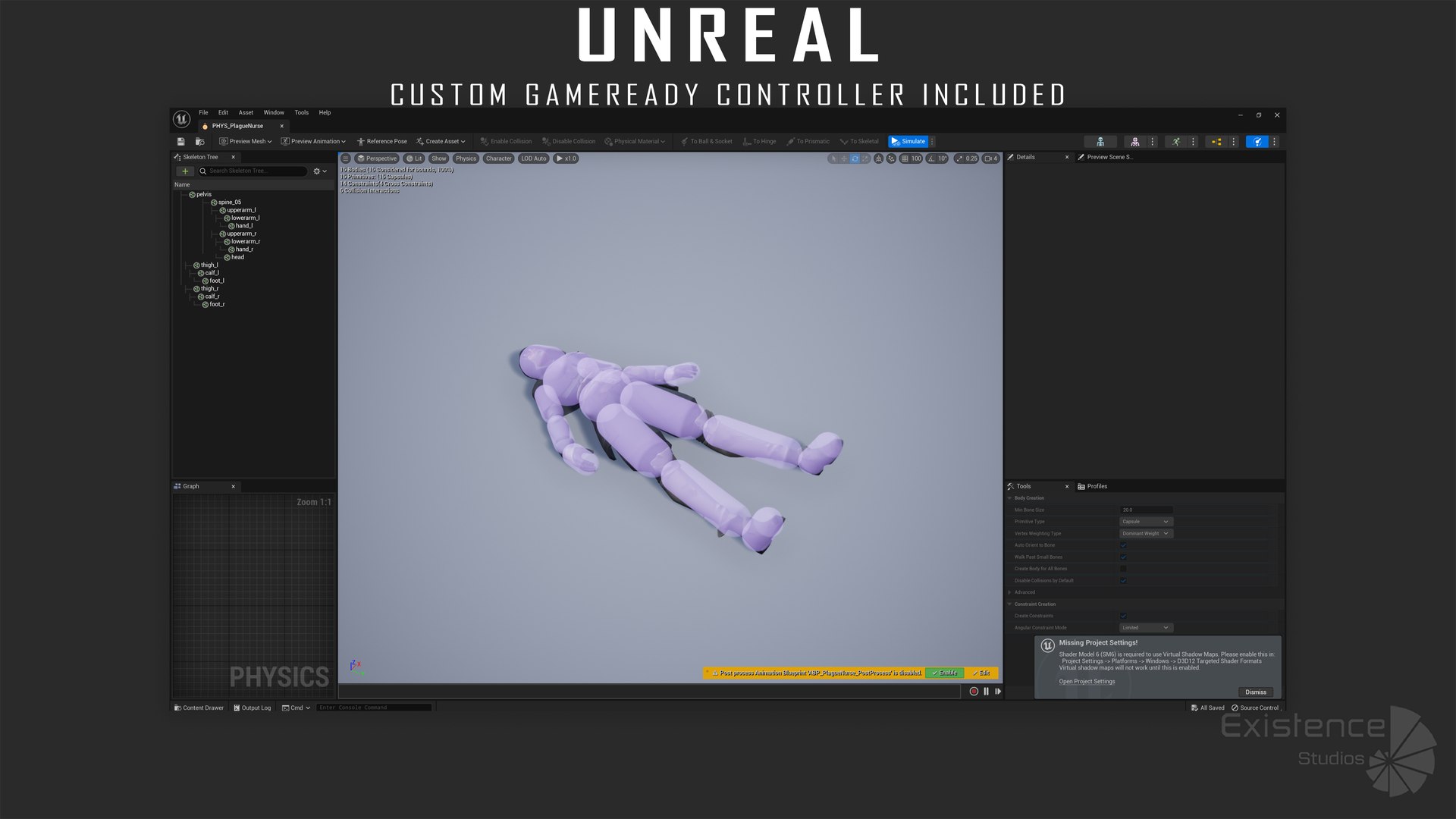Collapse the Constraint Creation section
The width and height of the screenshot is (1456, 819).
coord(1010,604)
